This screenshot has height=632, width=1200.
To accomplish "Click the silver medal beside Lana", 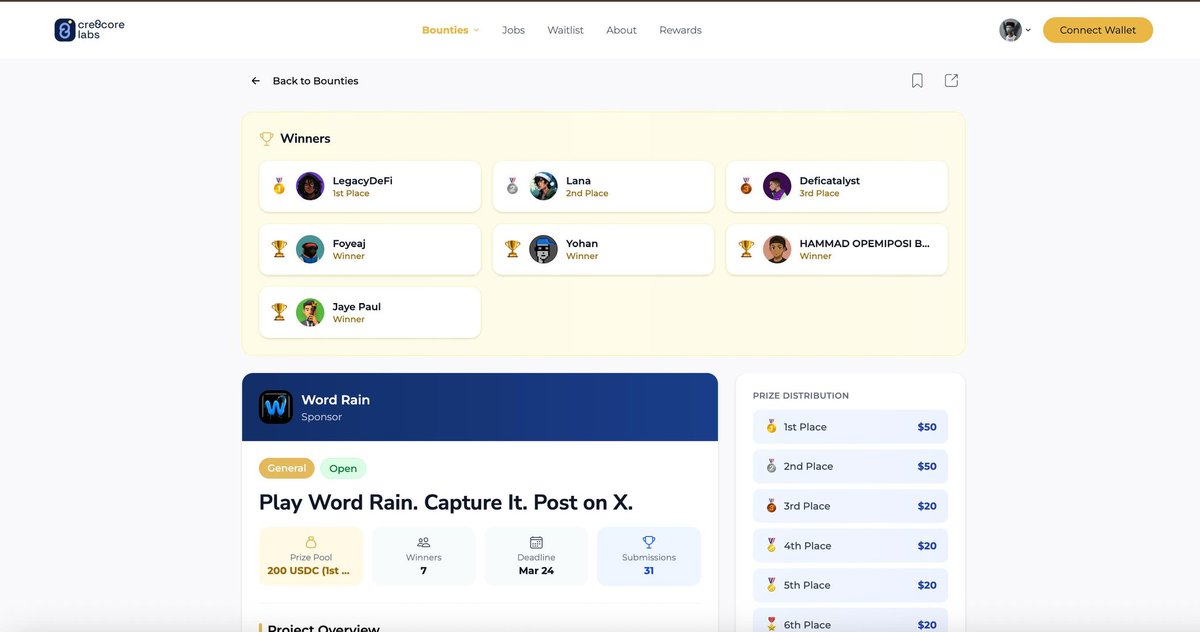I will tap(512, 186).
